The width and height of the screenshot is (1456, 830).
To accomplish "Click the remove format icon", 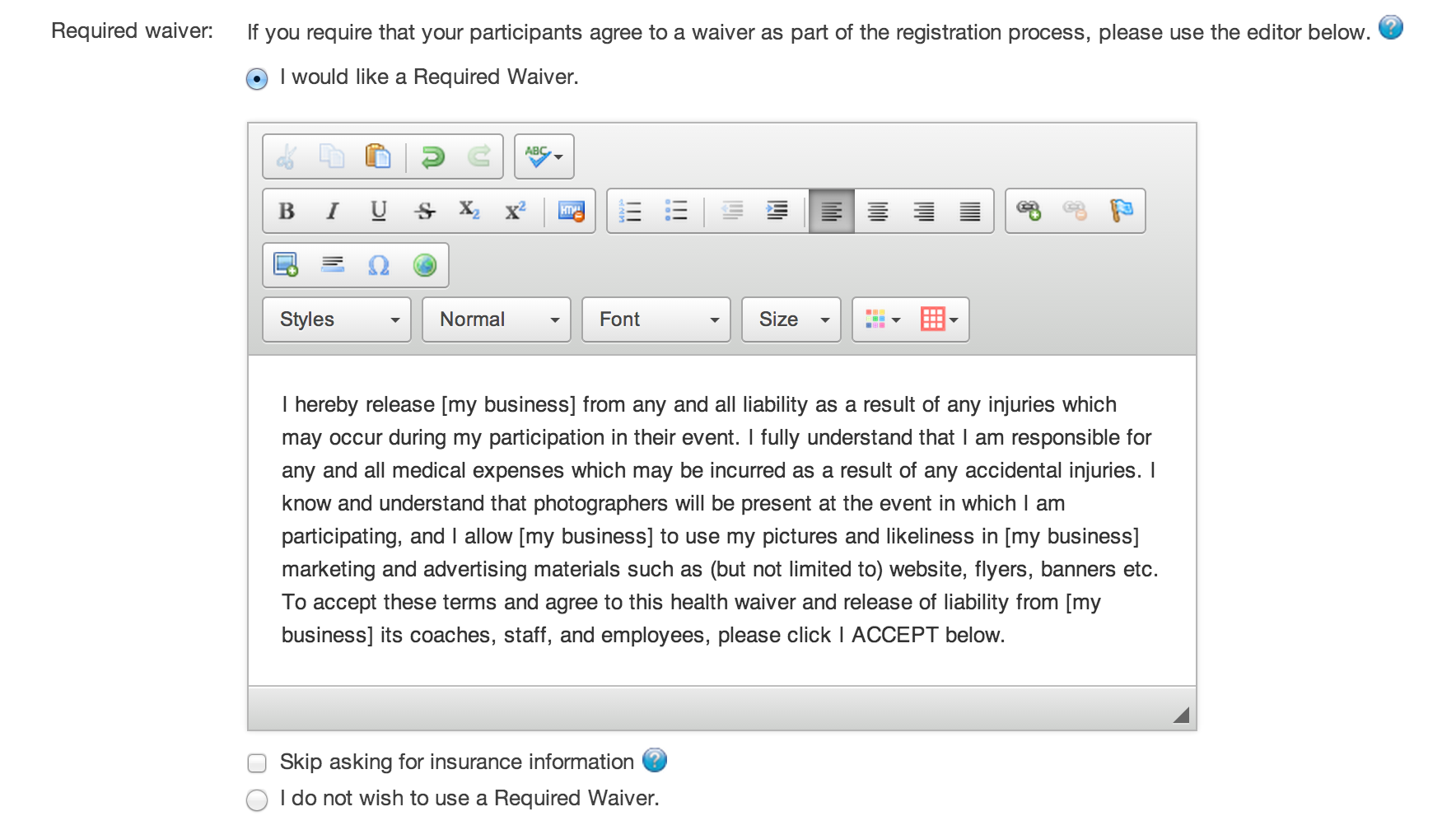I will click(x=571, y=211).
